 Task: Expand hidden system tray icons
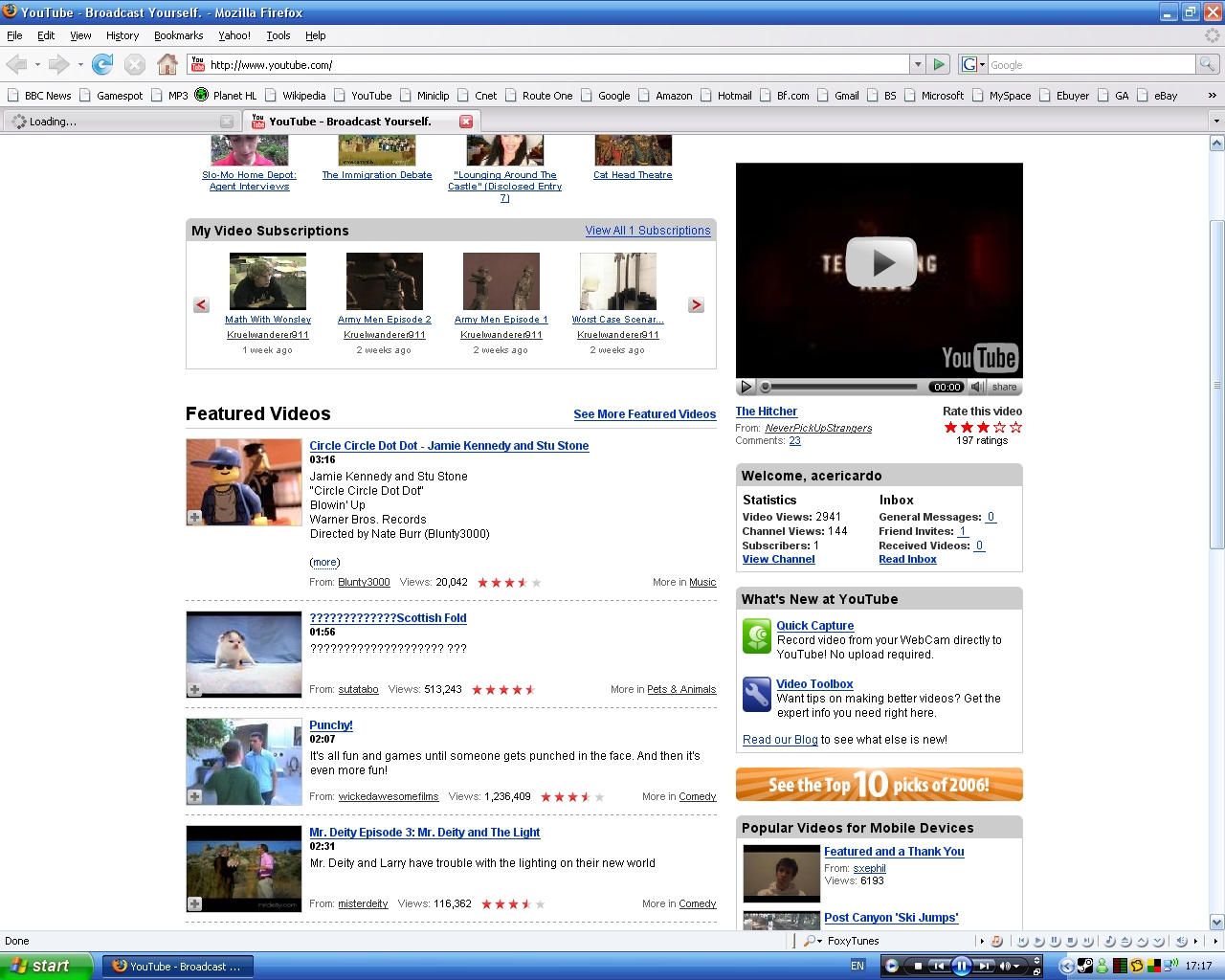[x=1066, y=966]
